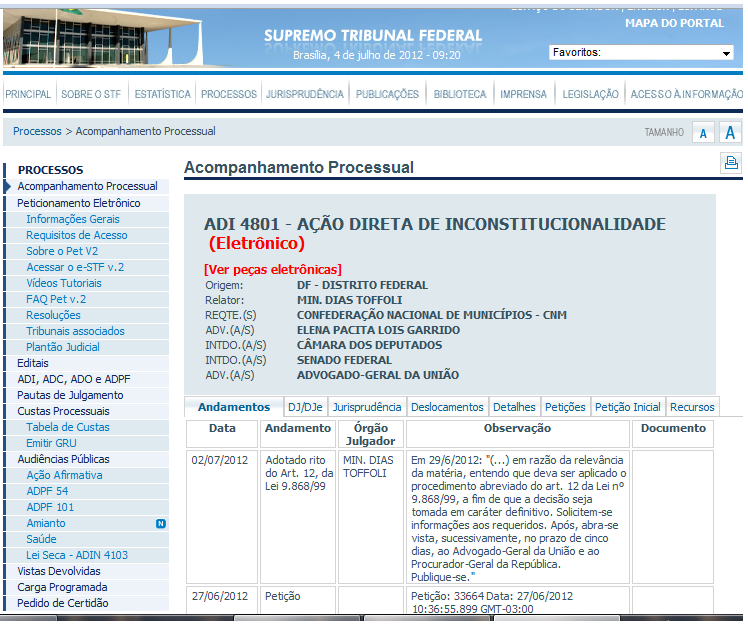Switch to DJ/DJe tab
This screenshot has width=748, height=628.
coord(305,407)
